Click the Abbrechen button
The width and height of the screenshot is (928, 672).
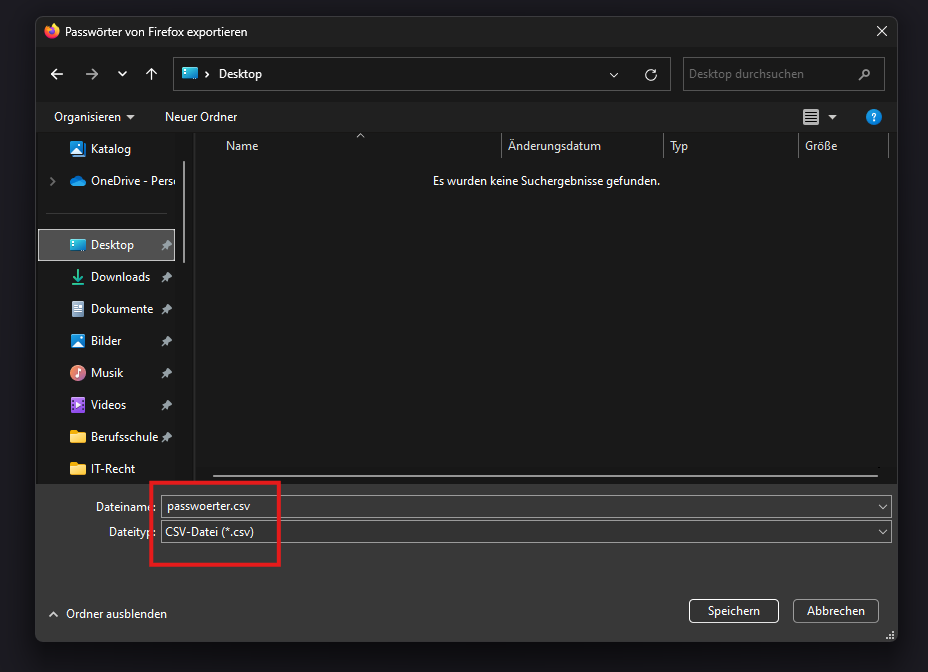click(x=835, y=611)
